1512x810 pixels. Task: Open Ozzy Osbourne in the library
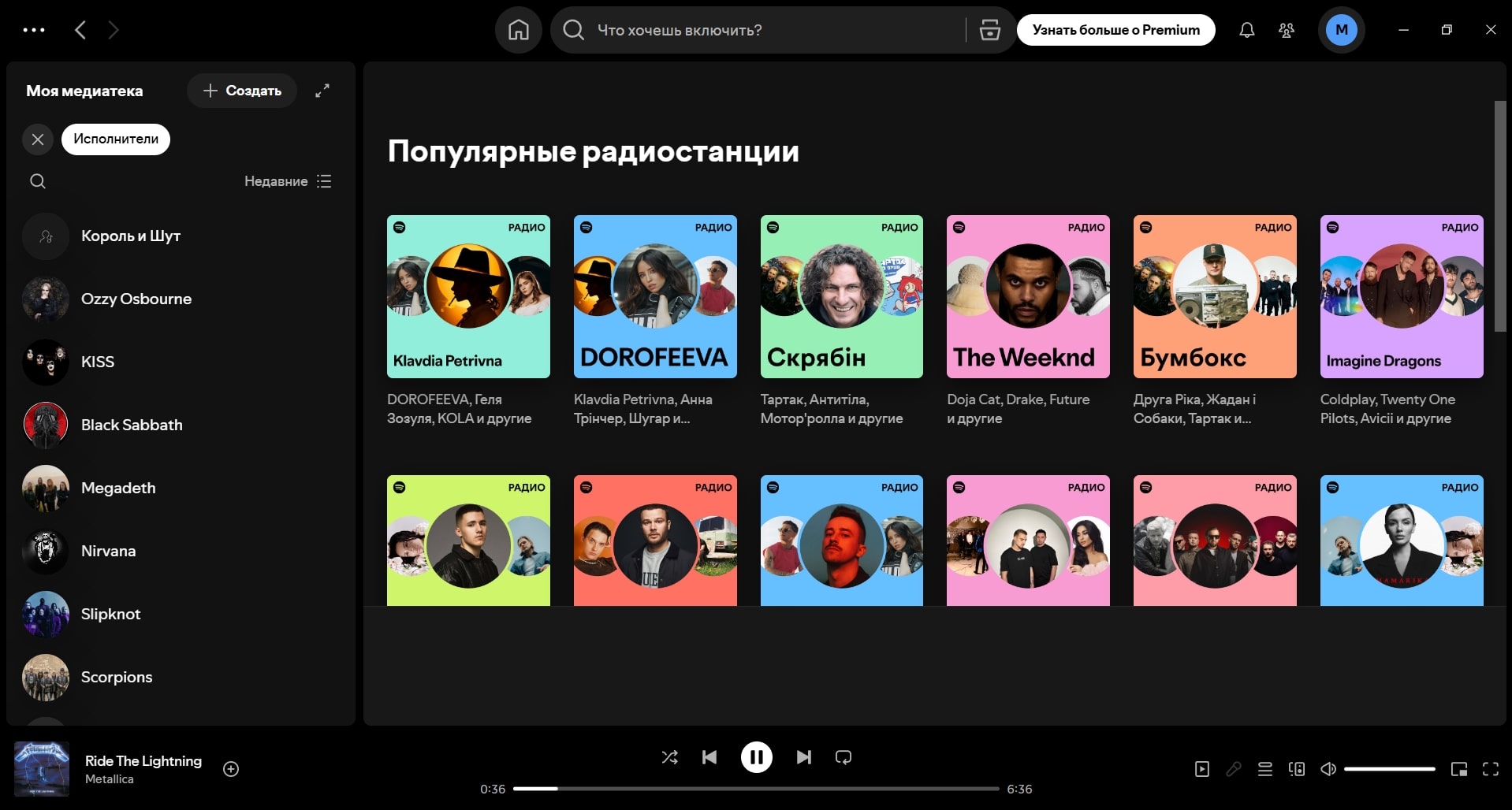pyautogui.click(x=181, y=299)
